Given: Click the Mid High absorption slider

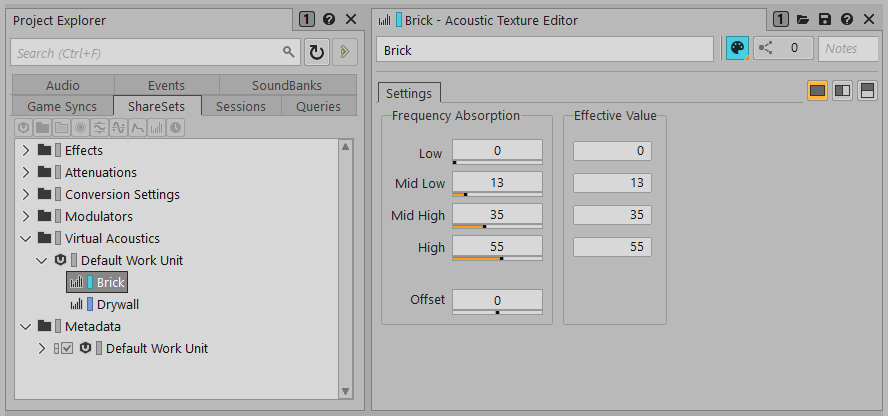Looking at the screenshot, I should pyautogui.click(x=497, y=226).
